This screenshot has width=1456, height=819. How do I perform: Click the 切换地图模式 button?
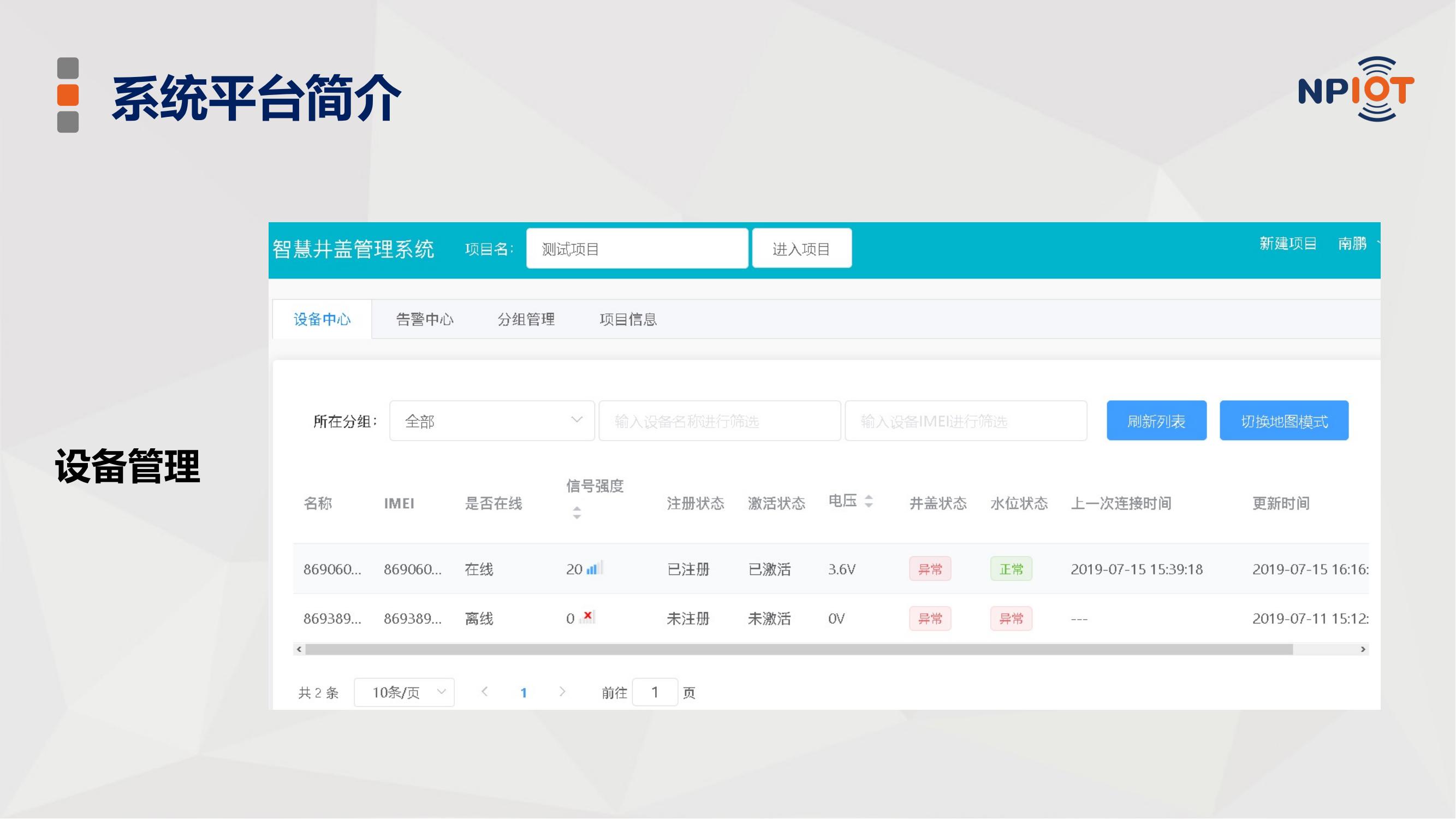click(x=1283, y=421)
